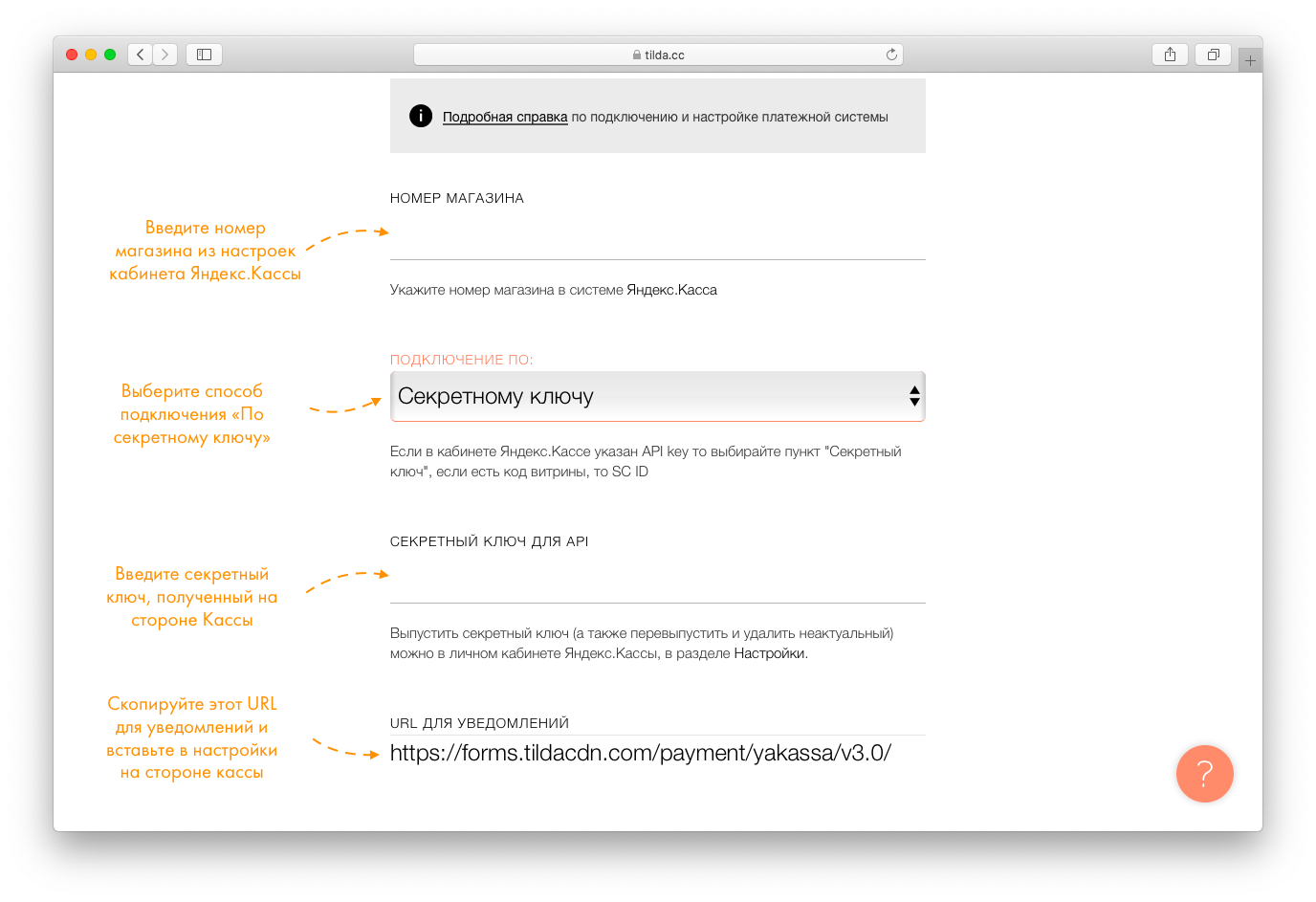Click the "СЕКРЕТНЫЙ КЛЮЧ ДЛЯ API" label
Screen dimensions: 1316x902
(489, 541)
